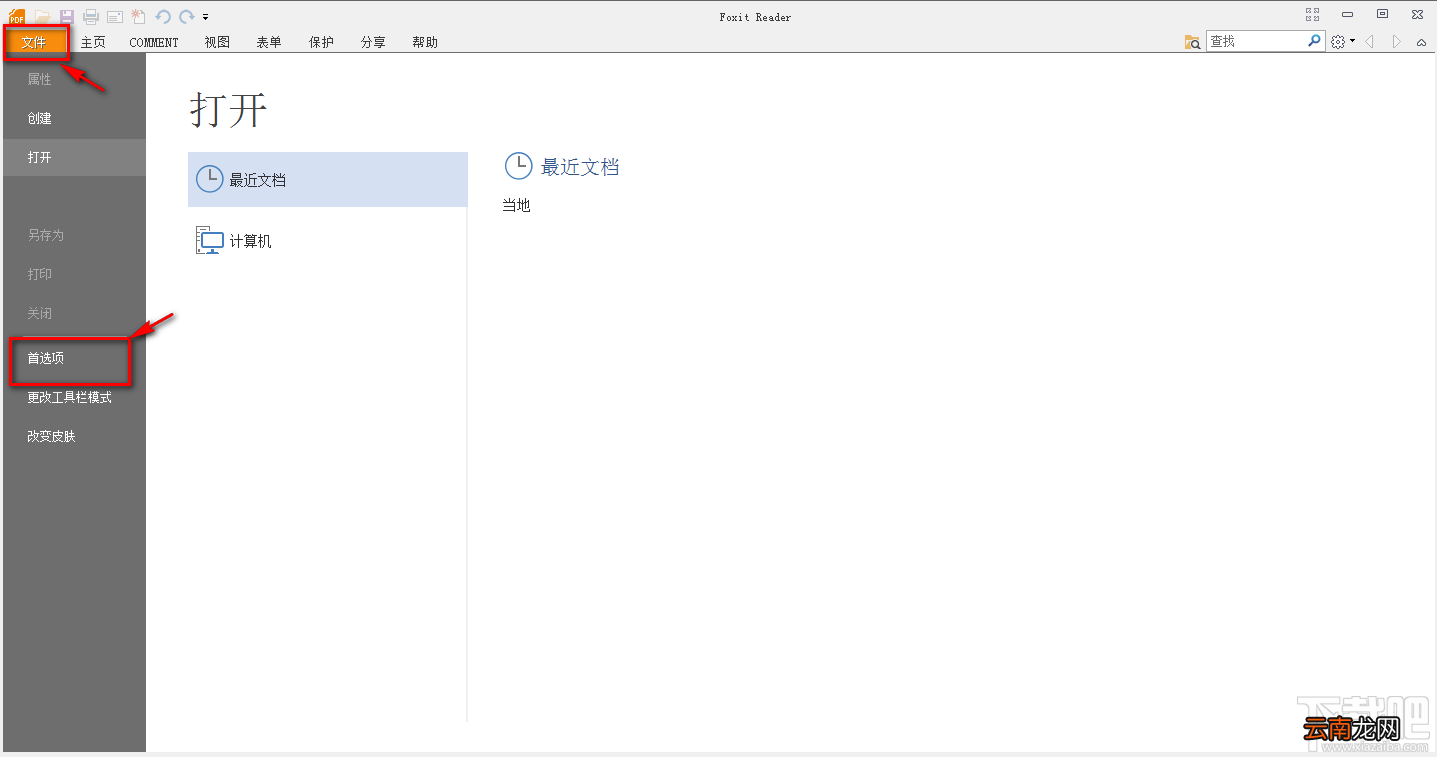
Task: Click the magnifier icon in search box
Action: tap(1314, 41)
